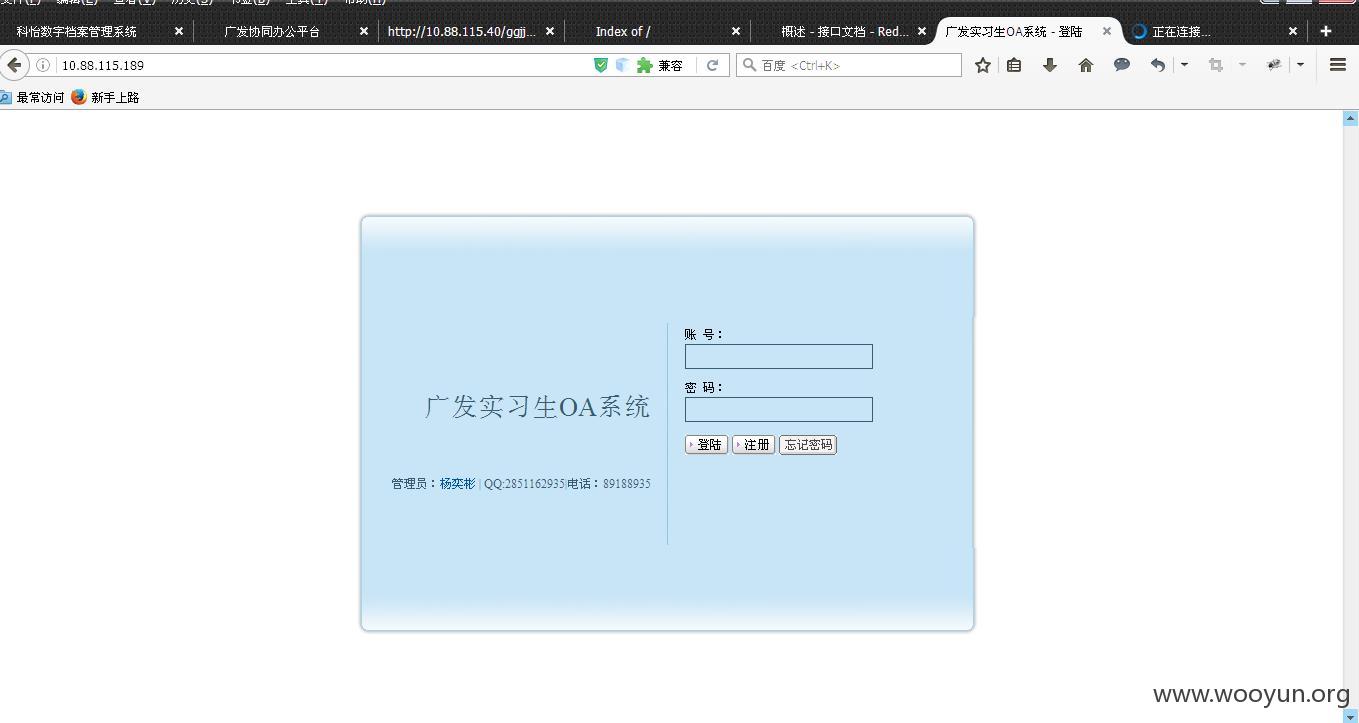This screenshot has width=1359, height=723.
Task: Switch to the 概述 - 接口文档 tab
Action: pos(845,31)
